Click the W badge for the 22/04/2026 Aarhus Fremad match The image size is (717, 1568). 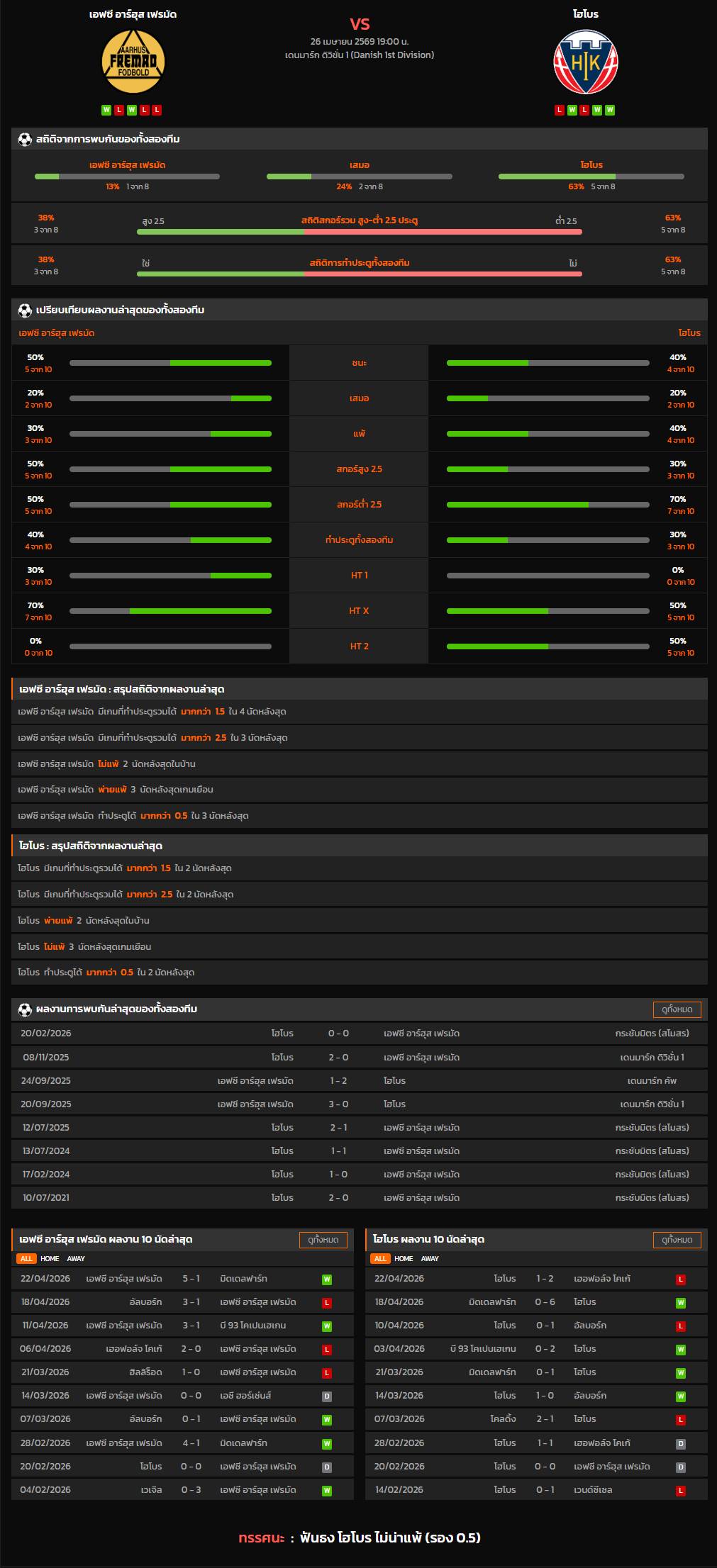coord(327,1279)
